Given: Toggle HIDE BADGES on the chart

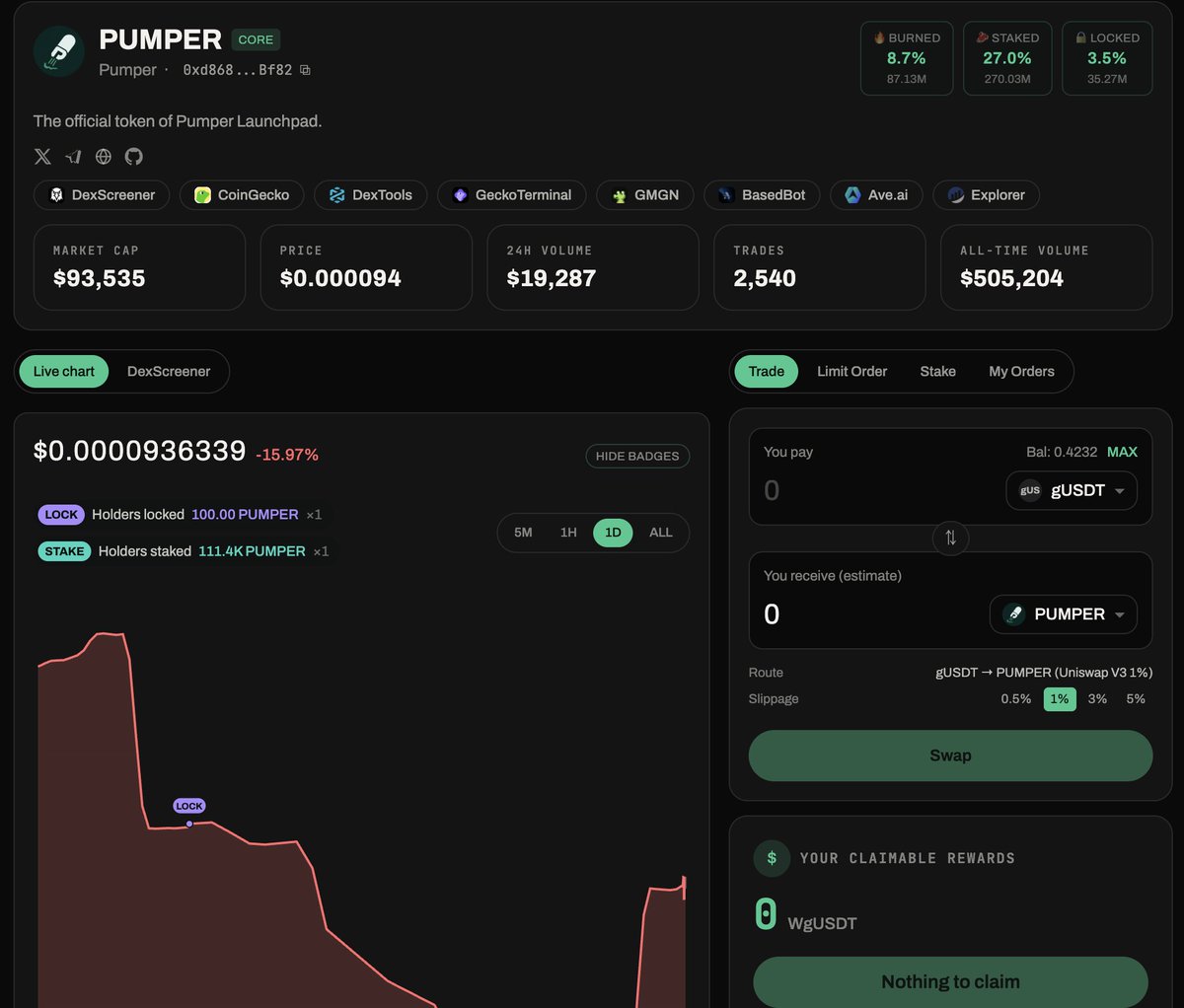Looking at the screenshot, I should click(637, 456).
